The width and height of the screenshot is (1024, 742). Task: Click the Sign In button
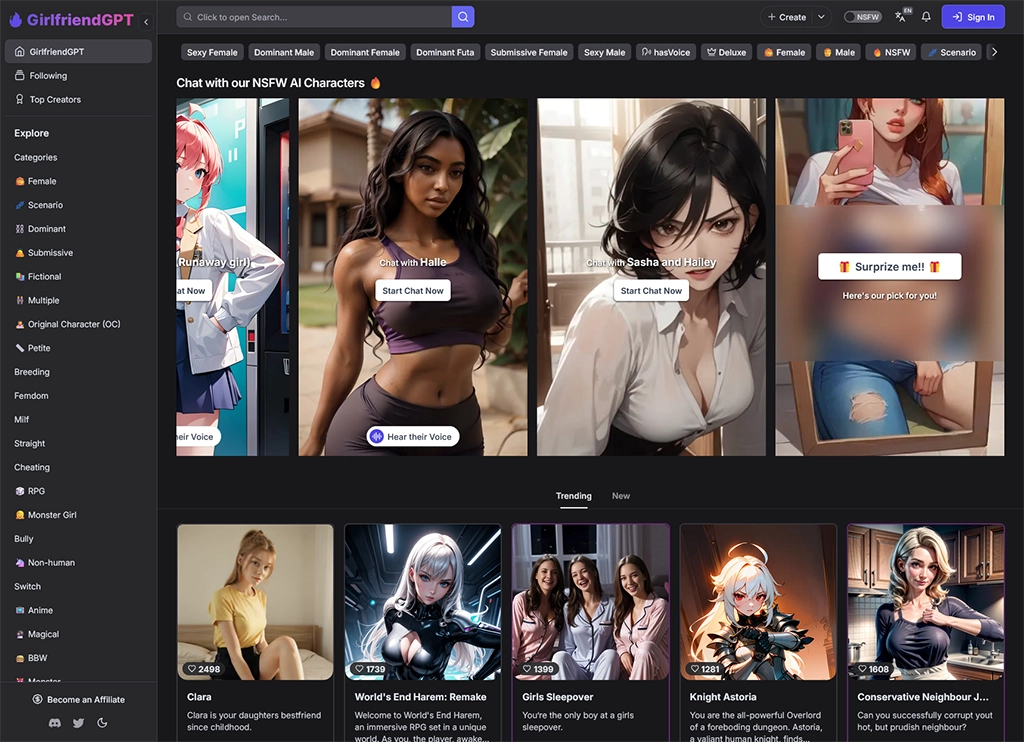tap(972, 17)
